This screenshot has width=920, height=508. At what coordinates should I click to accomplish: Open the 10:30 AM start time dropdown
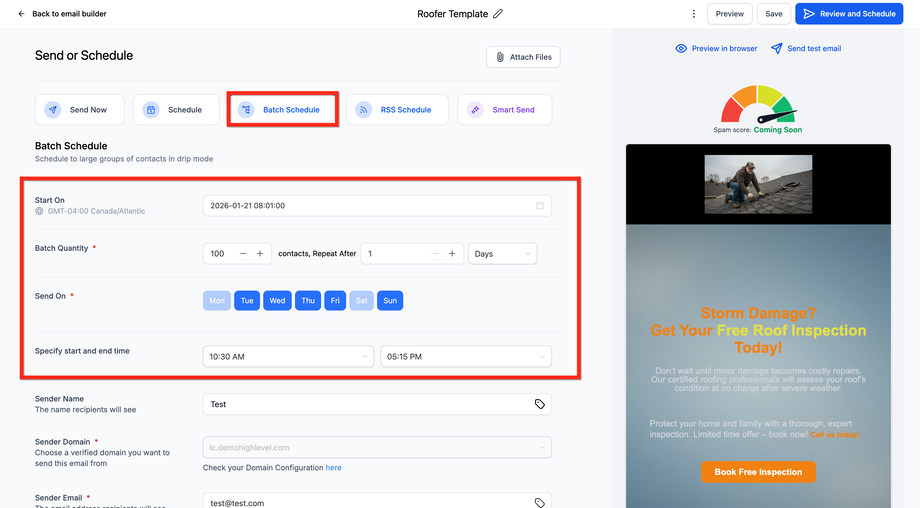coord(288,356)
